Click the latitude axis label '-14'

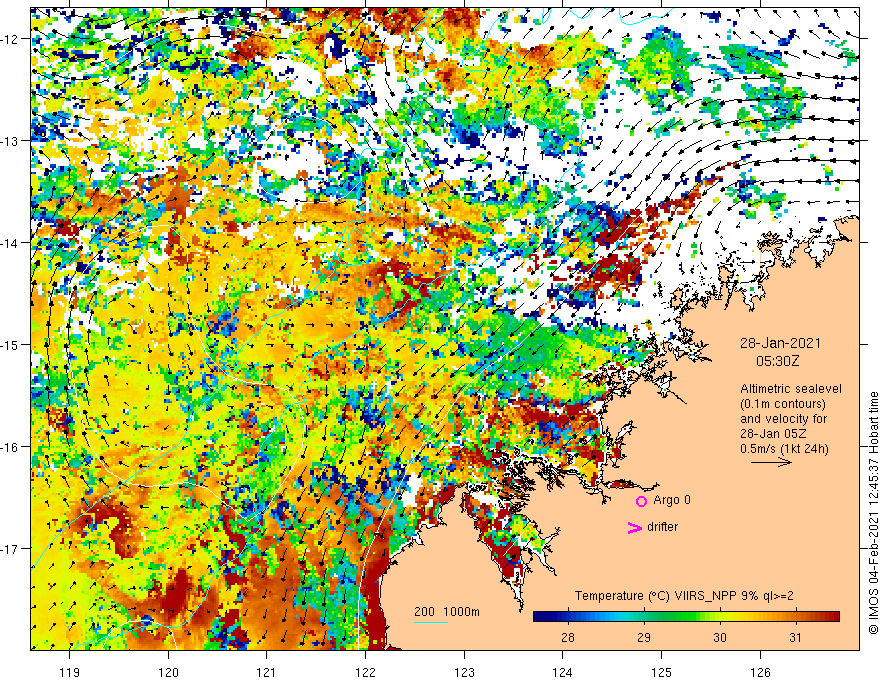tap(10, 243)
